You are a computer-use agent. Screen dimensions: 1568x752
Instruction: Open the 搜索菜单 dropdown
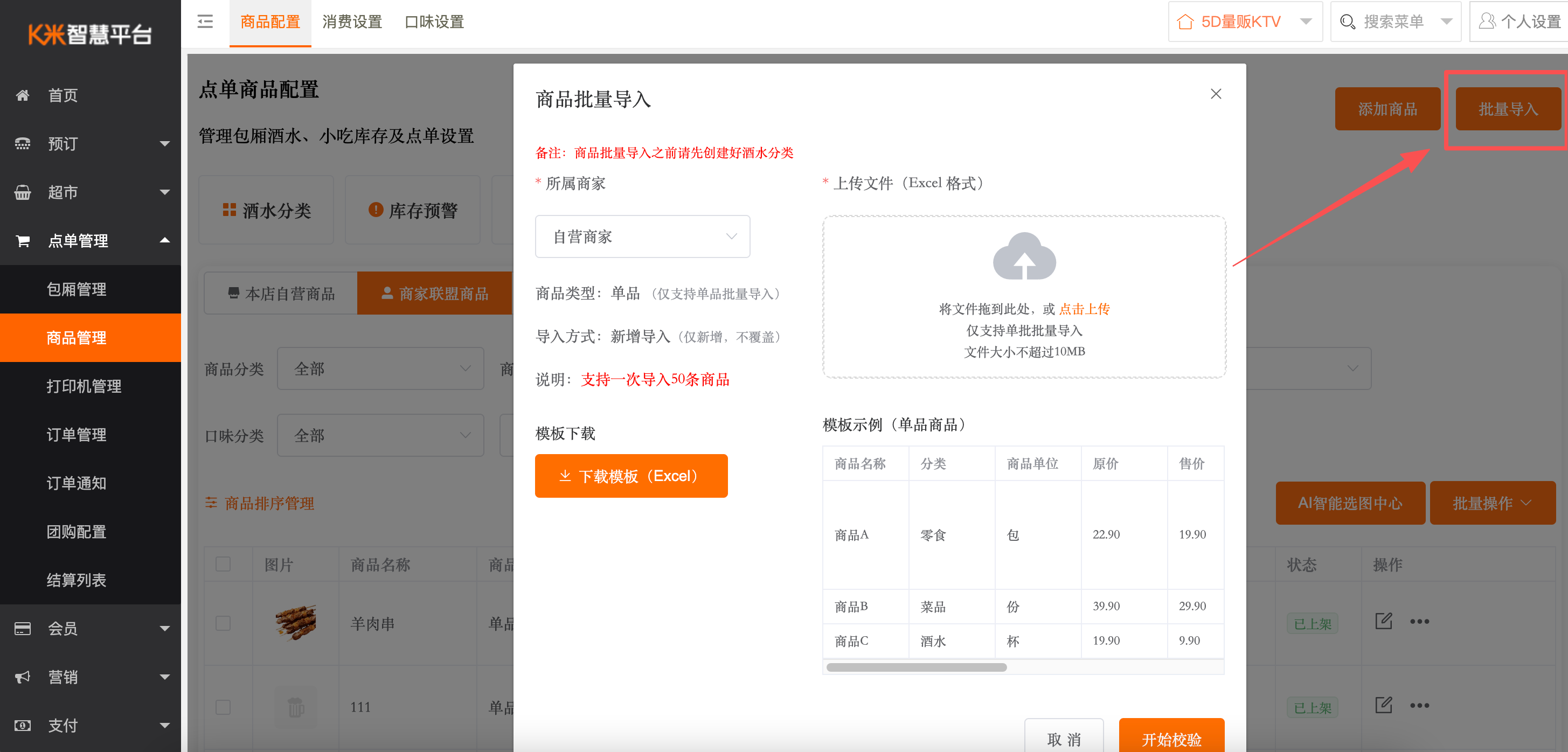coord(1395,22)
